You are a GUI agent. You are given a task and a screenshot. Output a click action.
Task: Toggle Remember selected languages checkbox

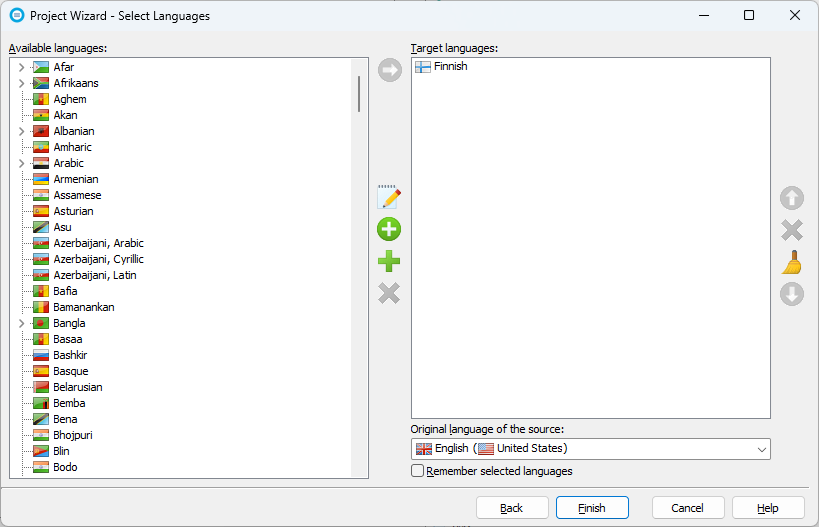(x=417, y=471)
